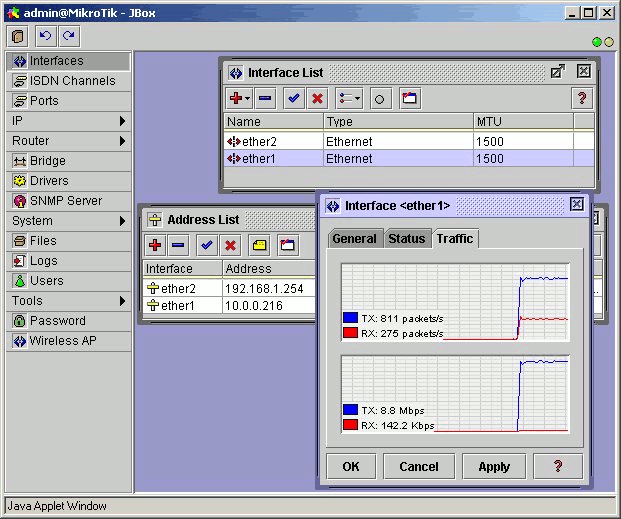Click blue TX packets legend swatch
Screen dimensions: 621x519
[x=351, y=318]
